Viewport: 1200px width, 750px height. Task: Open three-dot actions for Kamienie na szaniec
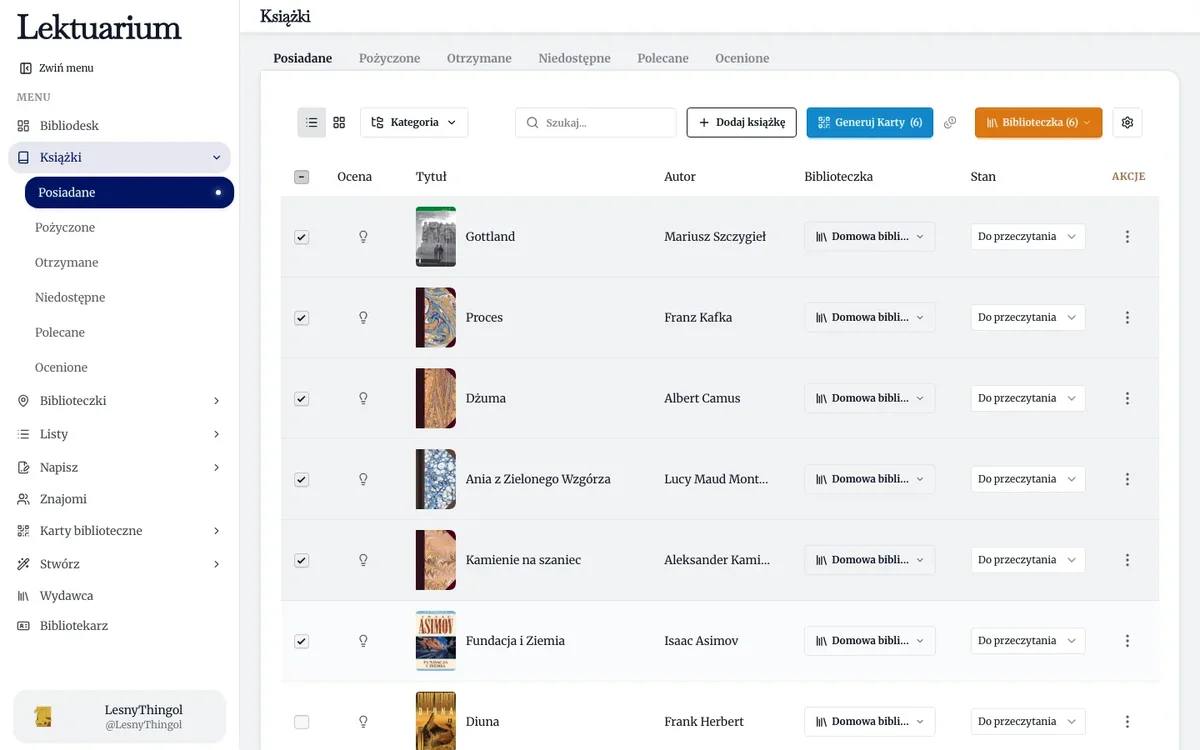(1127, 560)
